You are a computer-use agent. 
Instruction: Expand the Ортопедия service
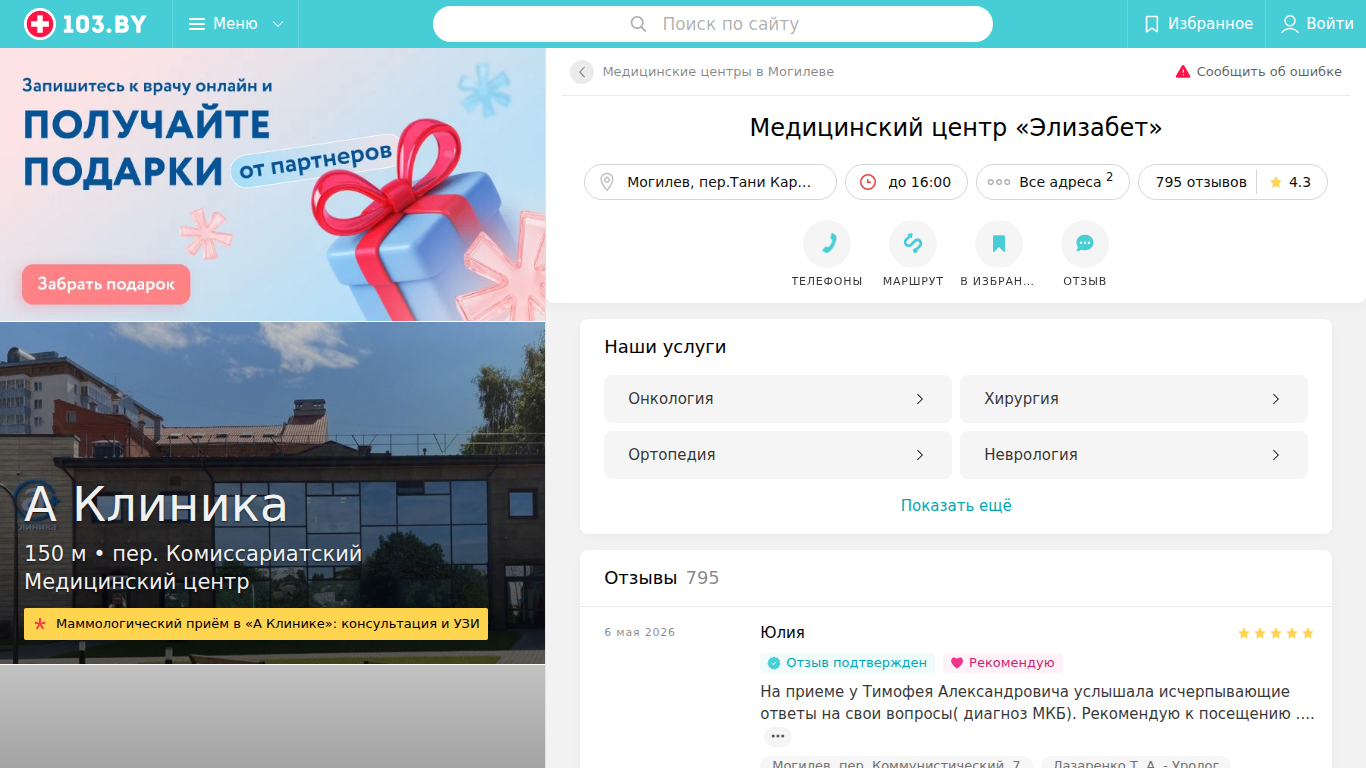click(x=778, y=455)
